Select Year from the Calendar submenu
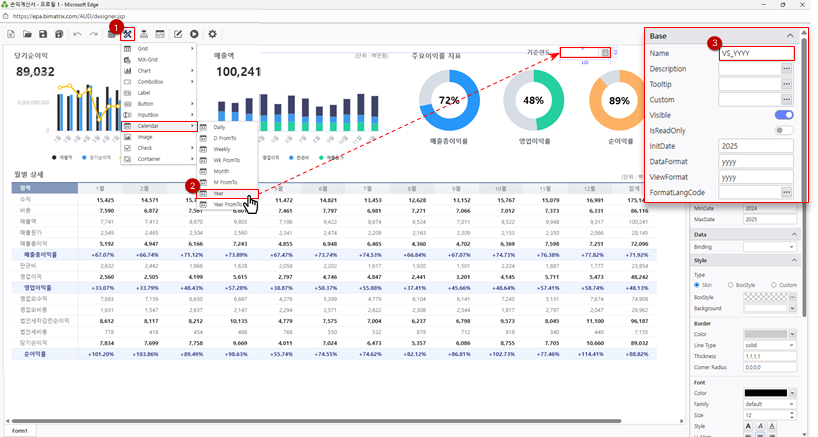818x437 pixels. 219,193
